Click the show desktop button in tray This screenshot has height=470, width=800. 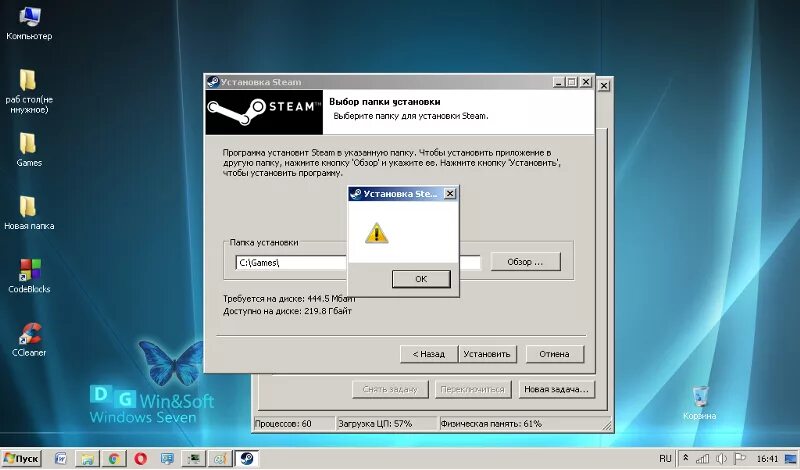pyautogui.click(x=791, y=459)
